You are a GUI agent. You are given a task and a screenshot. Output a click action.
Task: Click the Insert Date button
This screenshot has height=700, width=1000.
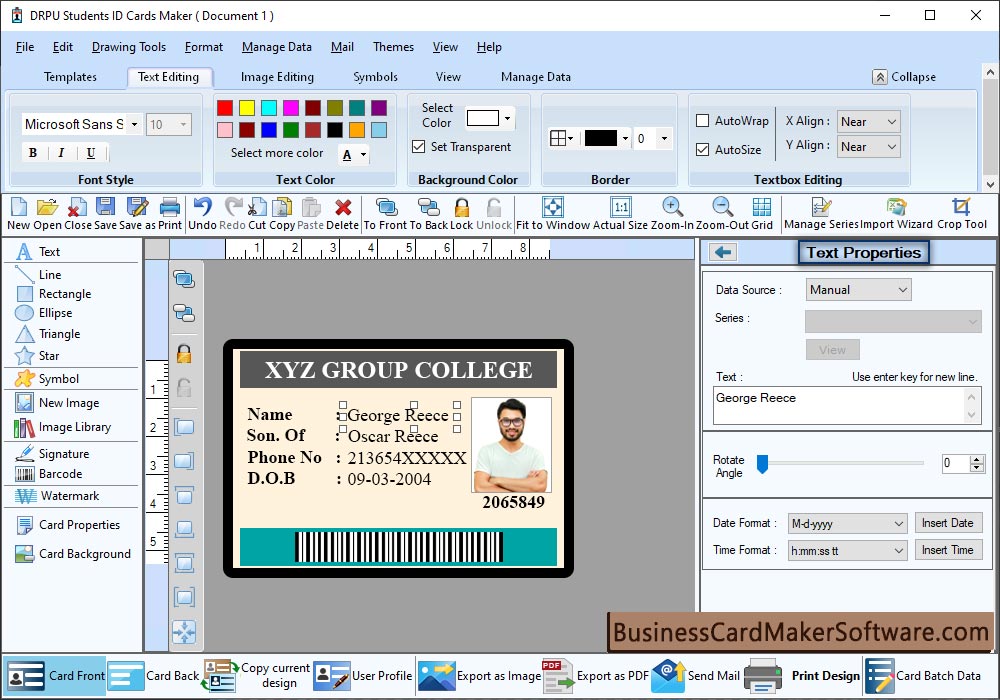click(x=948, y=523)
